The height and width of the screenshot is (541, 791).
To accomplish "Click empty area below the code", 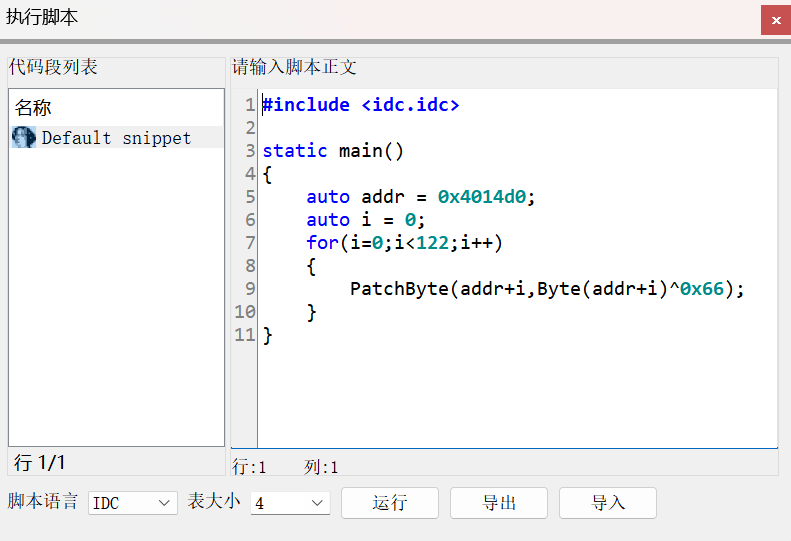I will (x=515, y=400).
